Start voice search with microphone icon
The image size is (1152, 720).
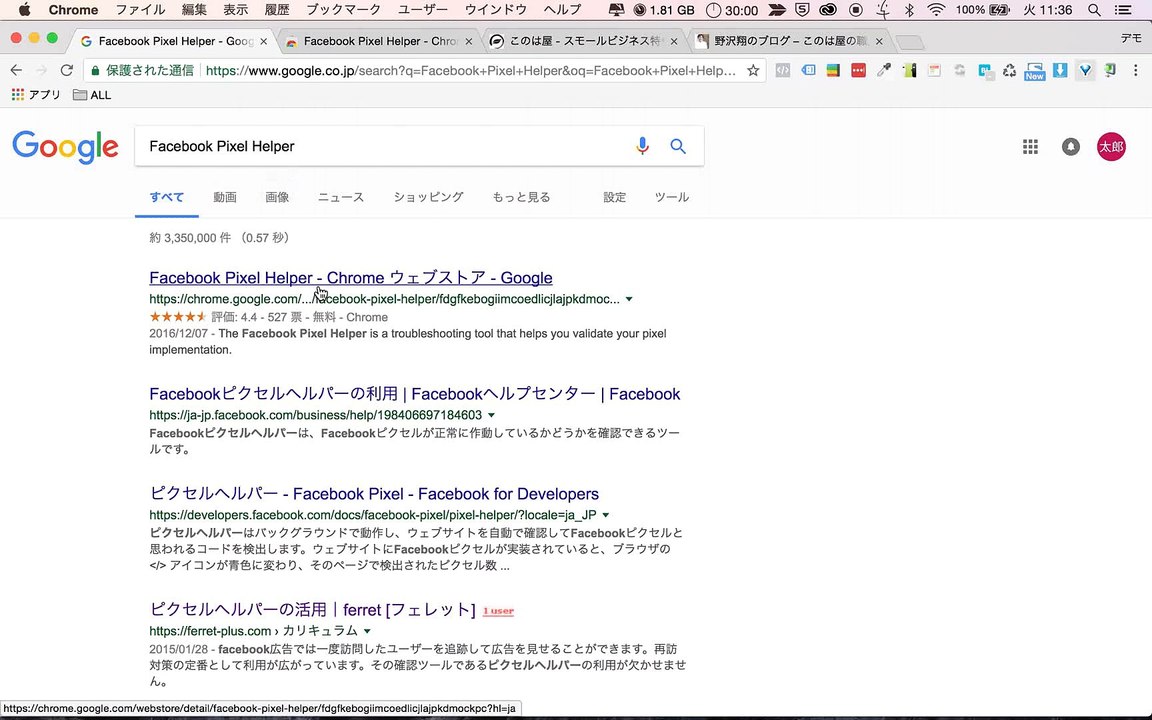(x=642, y=145)
